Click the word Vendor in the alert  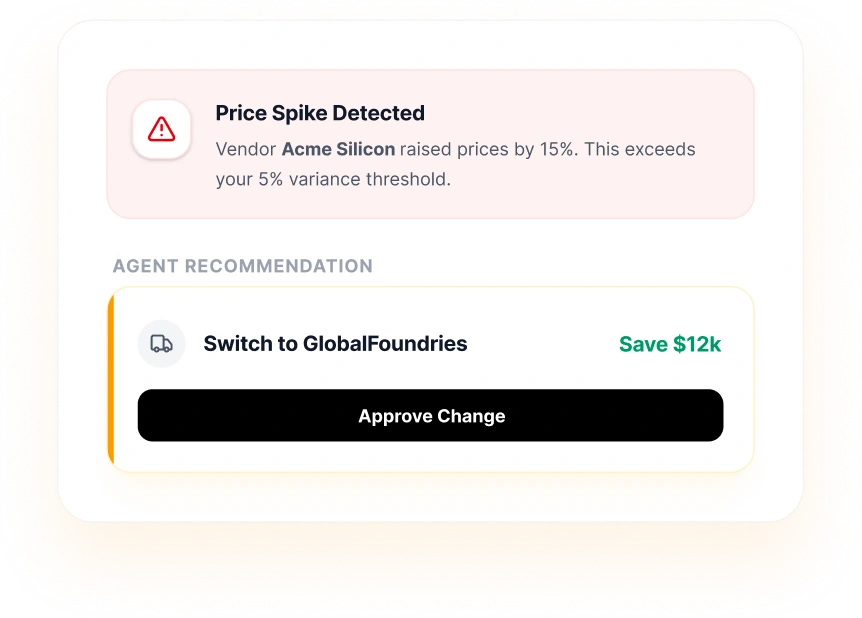pyautogui.click(x=246, y=149)
